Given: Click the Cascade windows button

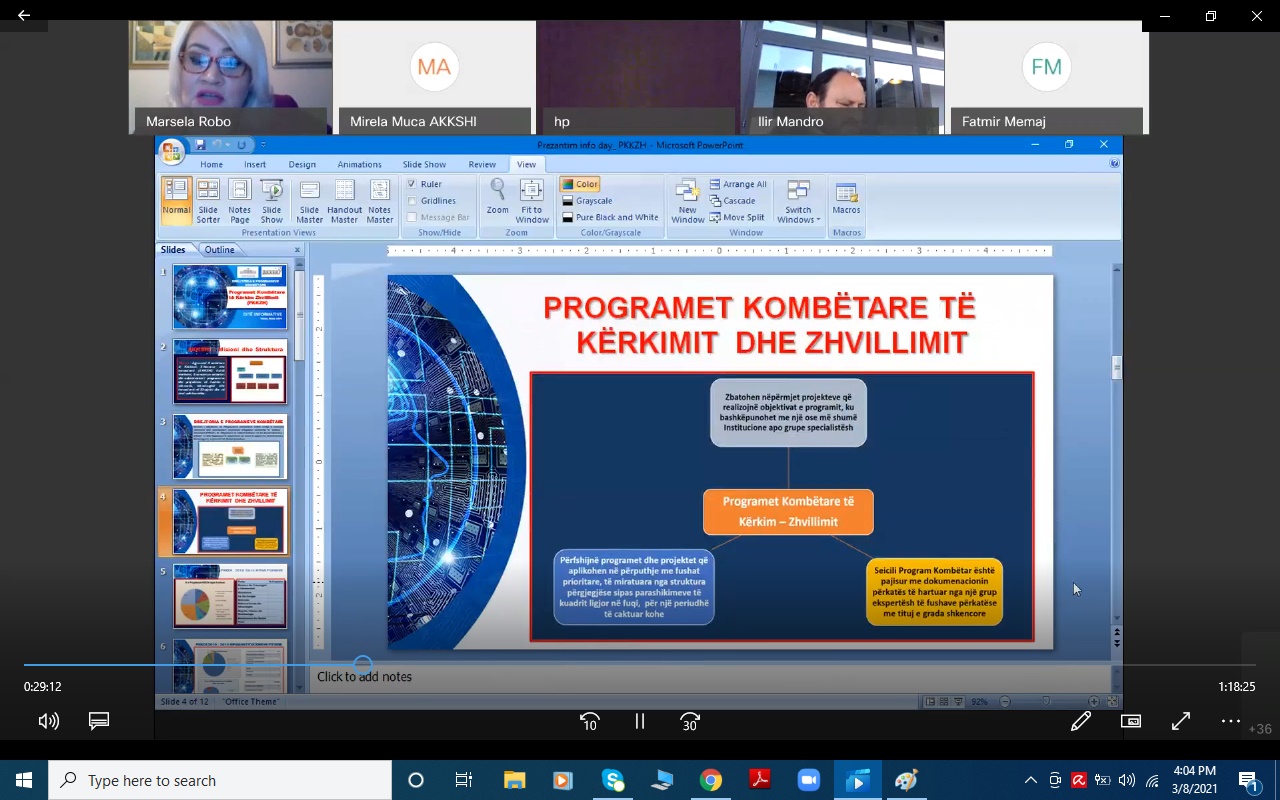Looking at the screenshot, I should click(x=732, y=201).
